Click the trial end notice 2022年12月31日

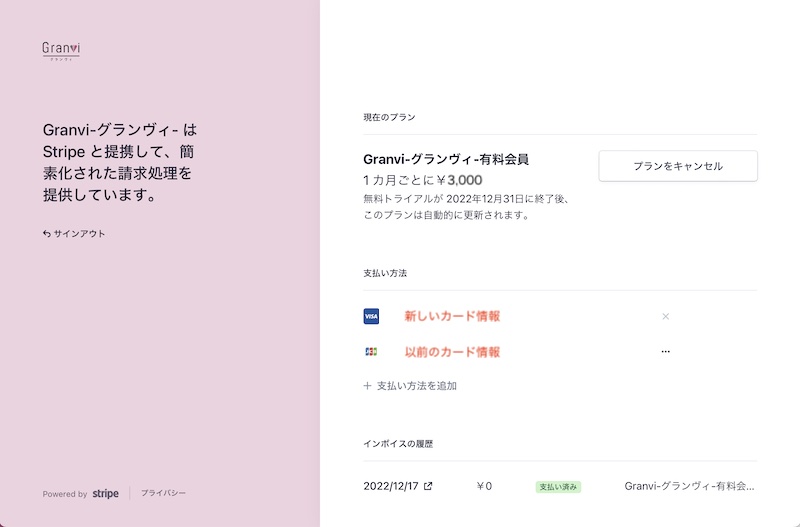487,199
